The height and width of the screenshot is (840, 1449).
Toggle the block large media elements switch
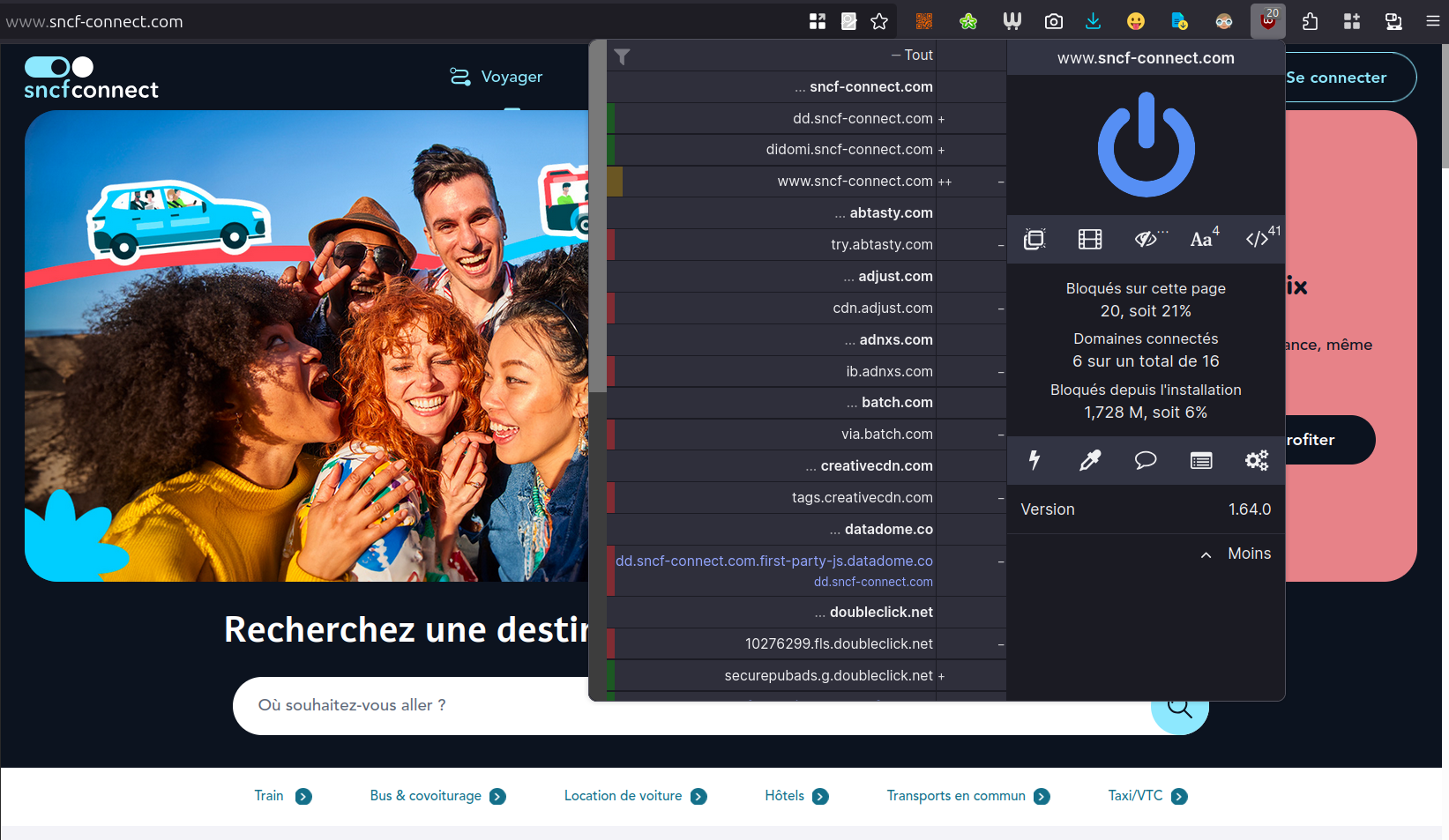pyautogui.click(x=1090, y=239)
